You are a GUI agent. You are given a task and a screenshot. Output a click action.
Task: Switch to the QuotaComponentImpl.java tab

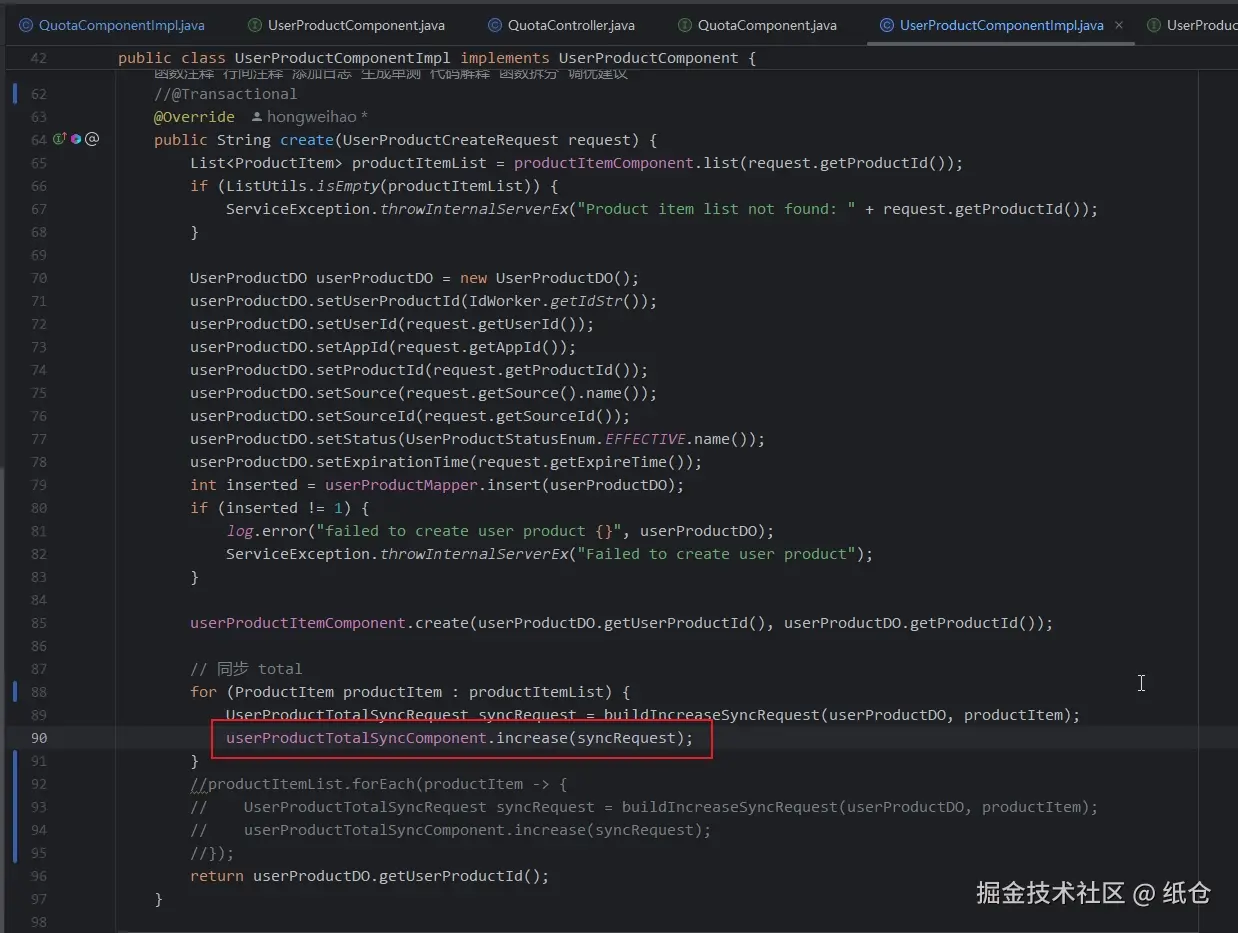[x=110, y=25]
